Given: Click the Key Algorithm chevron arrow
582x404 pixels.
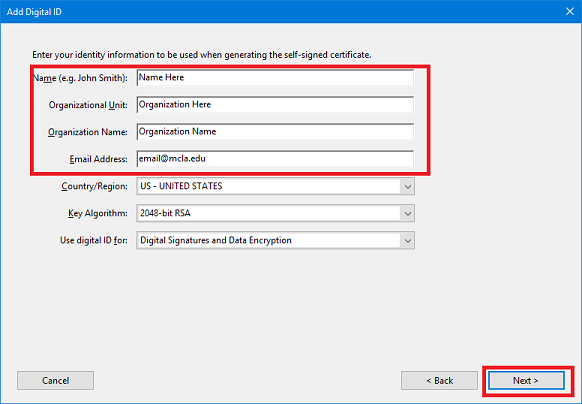Looking at the screenshot, I should coord(408,213).
